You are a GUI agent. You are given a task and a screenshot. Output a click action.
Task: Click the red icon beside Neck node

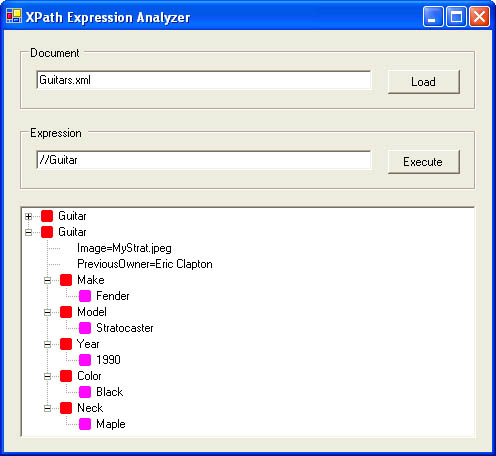click(x=66, y=408)
